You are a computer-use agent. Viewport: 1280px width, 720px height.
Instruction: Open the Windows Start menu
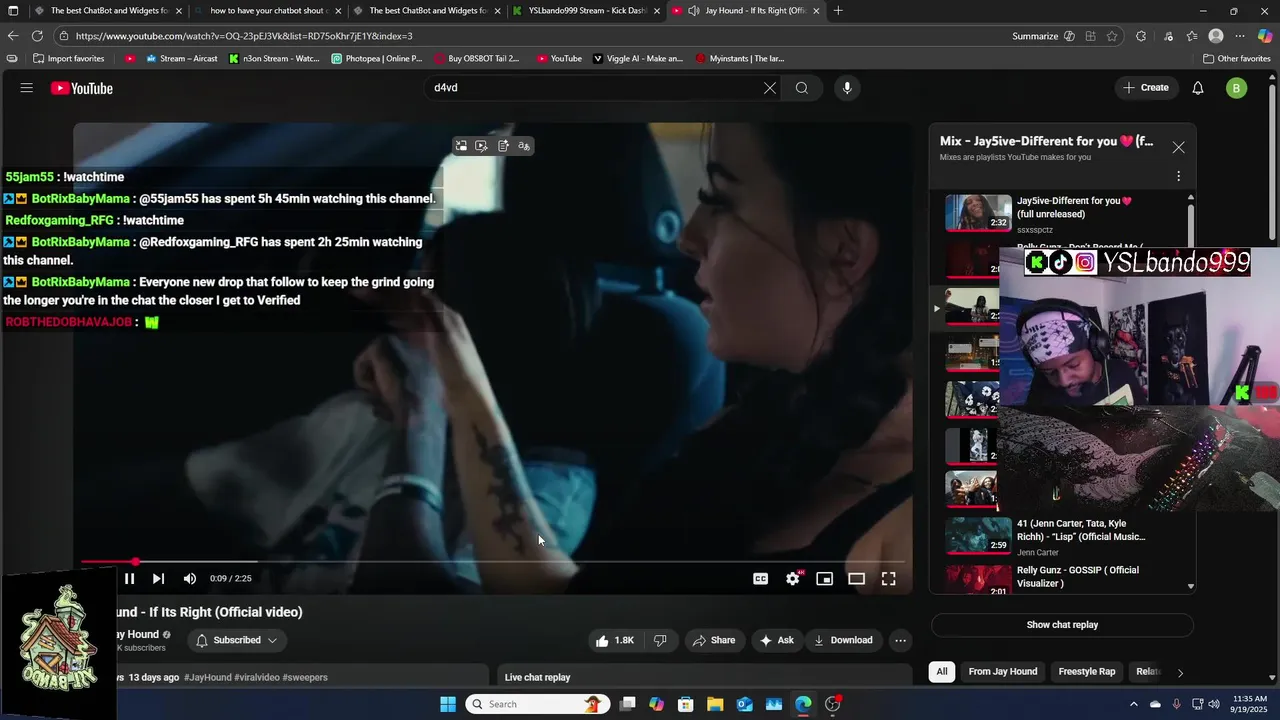click(448, 704)
